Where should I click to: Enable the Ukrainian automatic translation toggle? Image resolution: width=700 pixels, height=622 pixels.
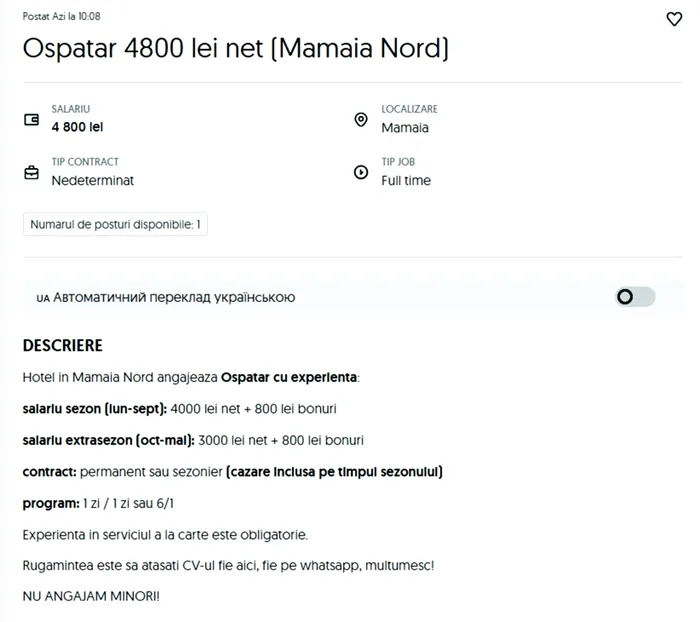(x=635, y=297)
